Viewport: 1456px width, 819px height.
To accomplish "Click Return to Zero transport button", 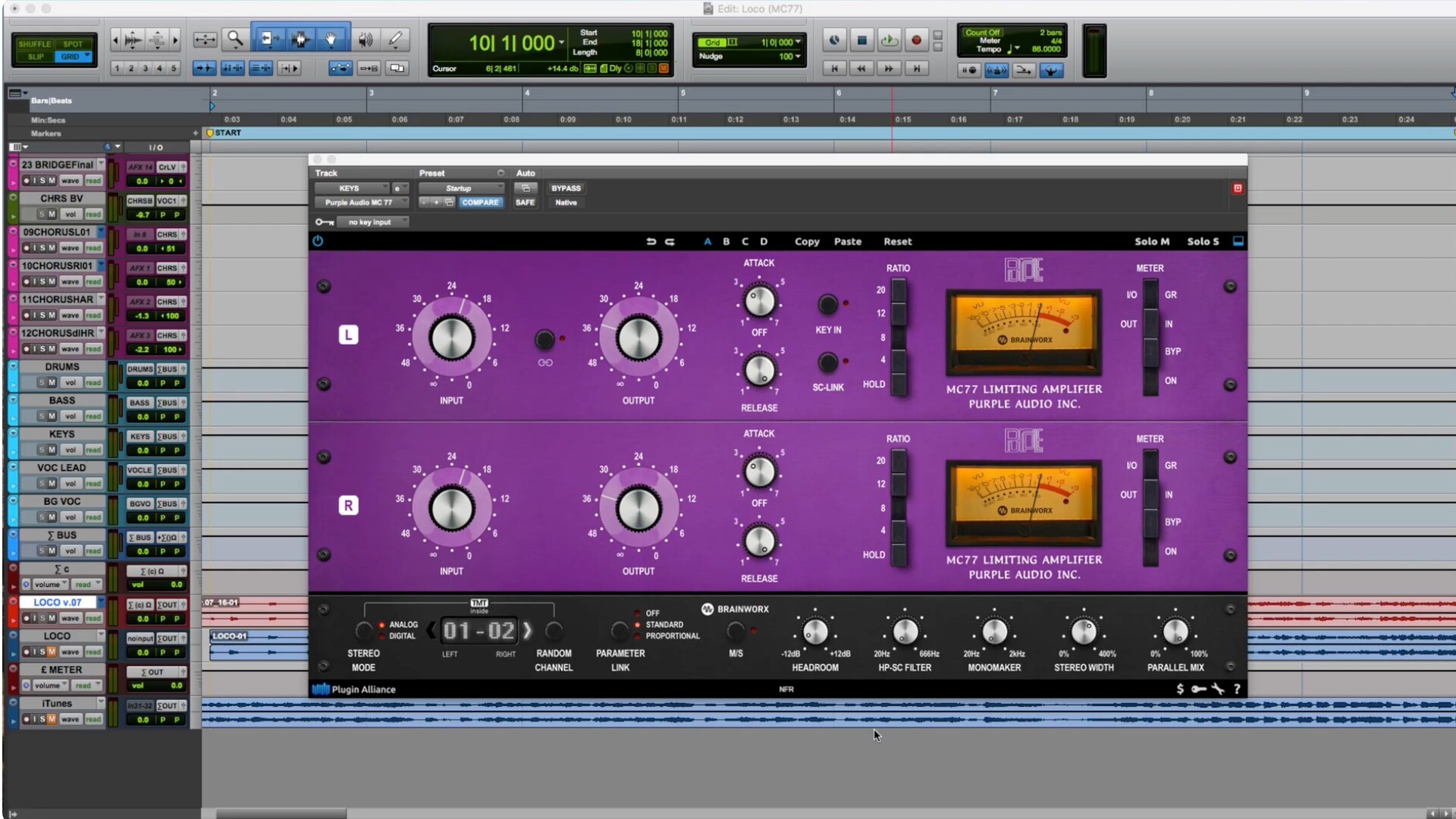I will coord(834,69).
